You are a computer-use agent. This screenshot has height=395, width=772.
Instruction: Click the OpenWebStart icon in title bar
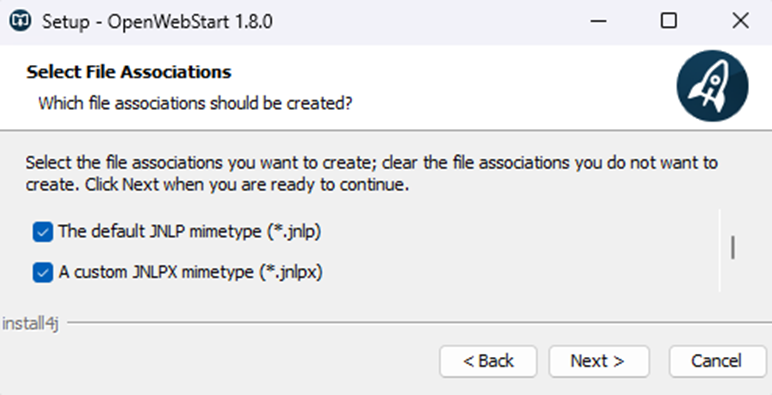tap(20, 21)
